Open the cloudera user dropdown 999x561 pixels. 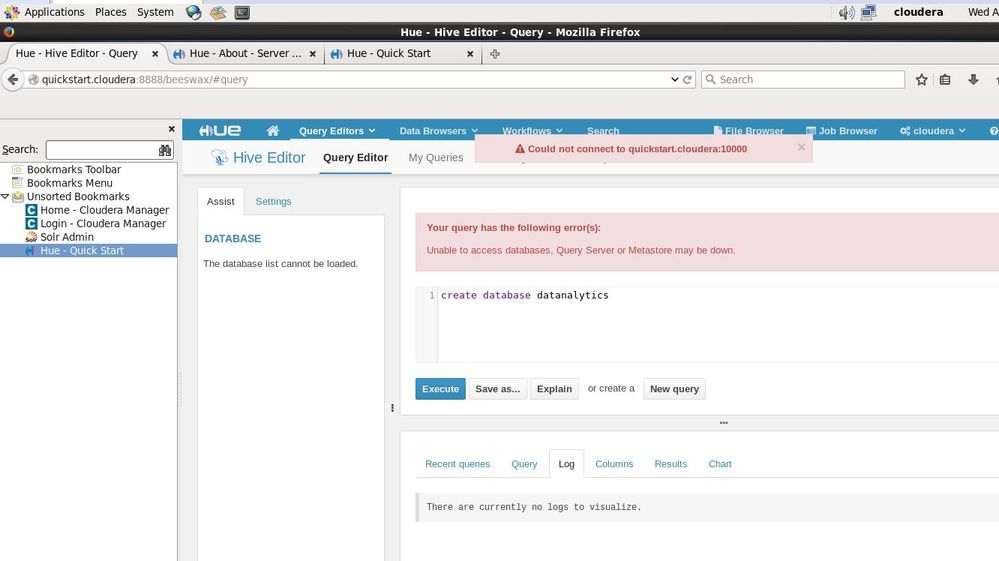click(933, 131)
